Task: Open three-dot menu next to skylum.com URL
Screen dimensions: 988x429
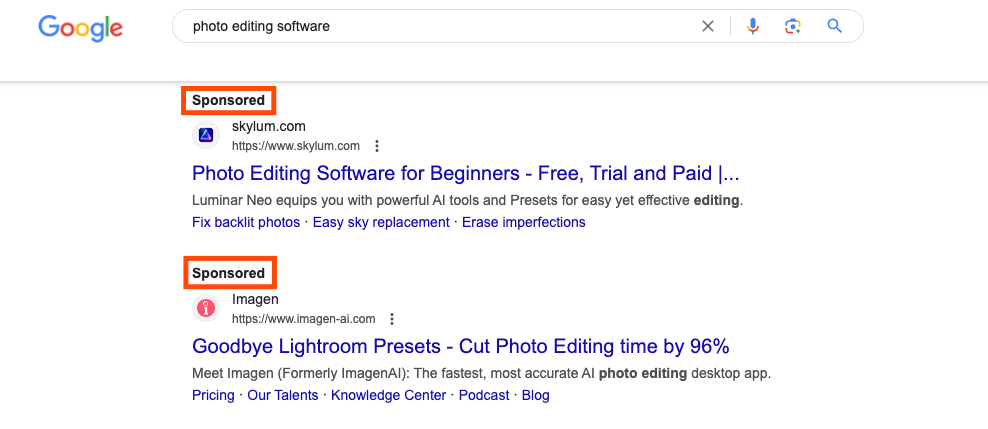Action: pos(377,146)
